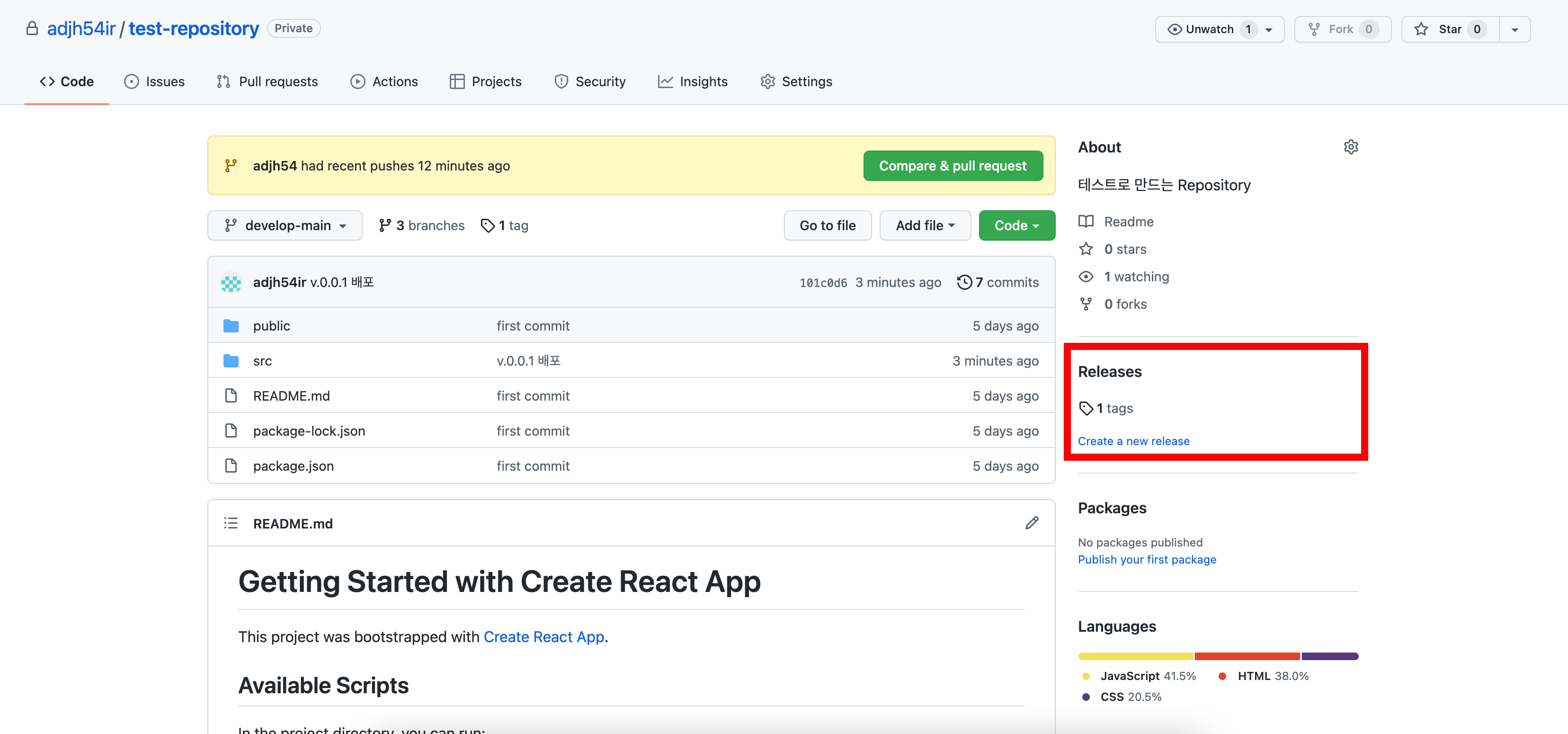
Task: Open the package-lock.json file
Action: [309, 431]
